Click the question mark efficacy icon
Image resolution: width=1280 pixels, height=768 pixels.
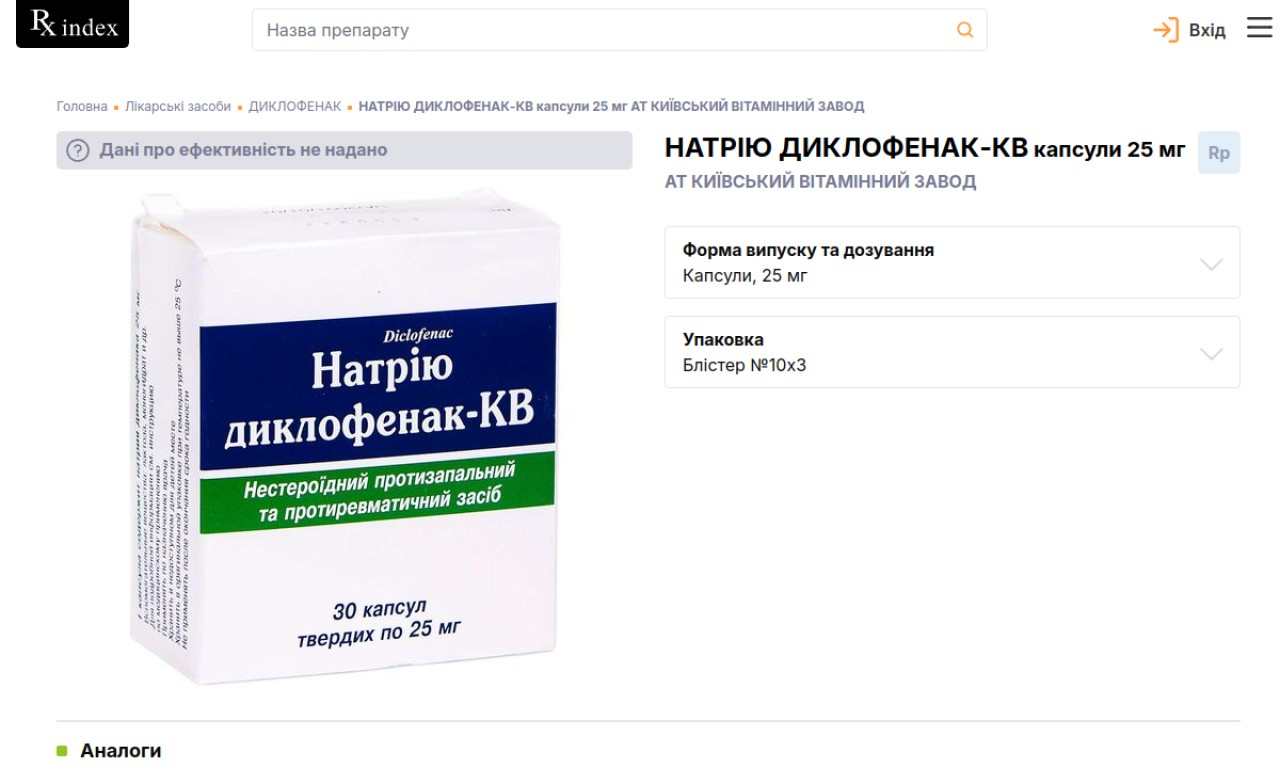point(78,151)
